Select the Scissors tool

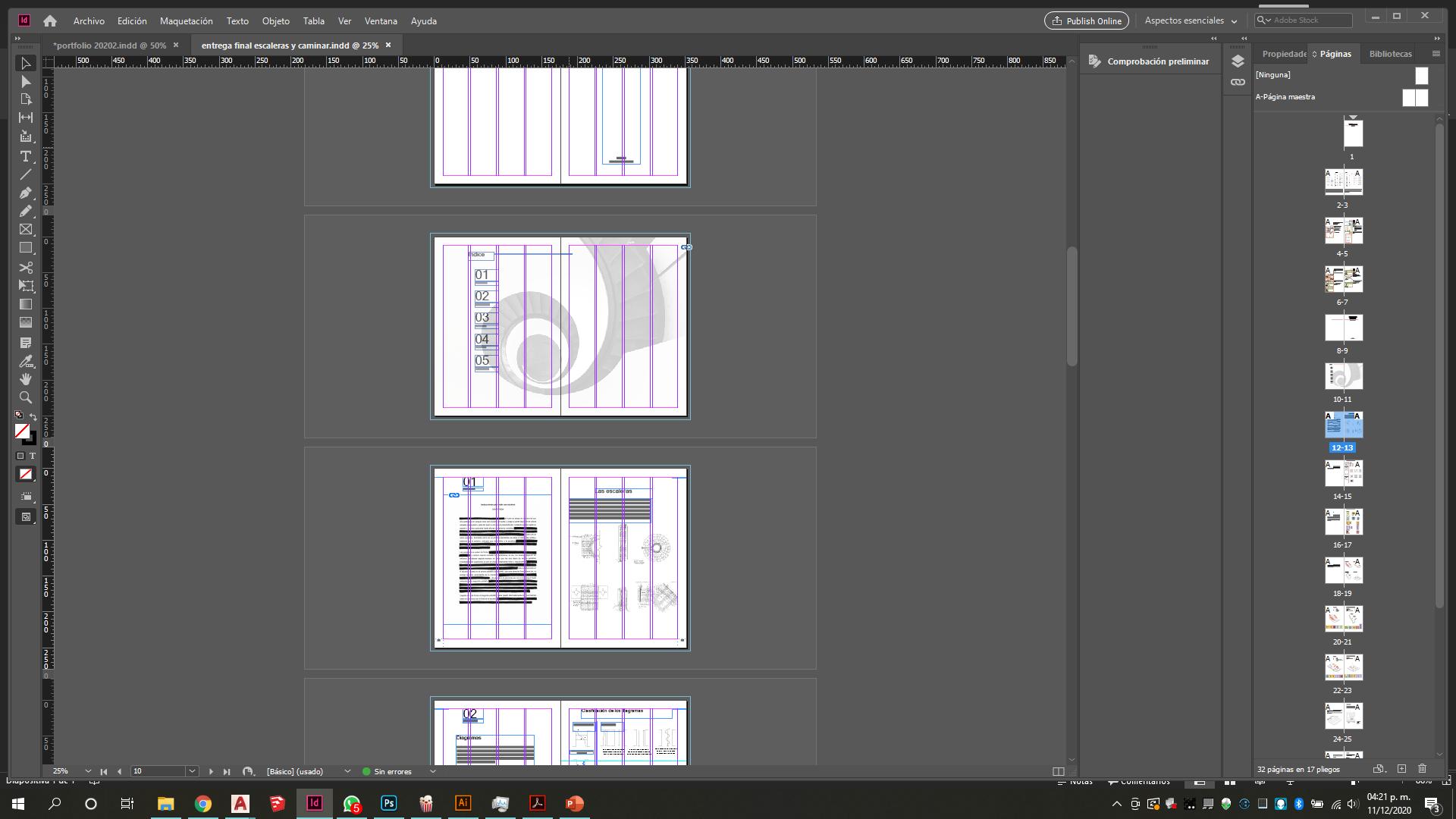[x=26, y=267]
